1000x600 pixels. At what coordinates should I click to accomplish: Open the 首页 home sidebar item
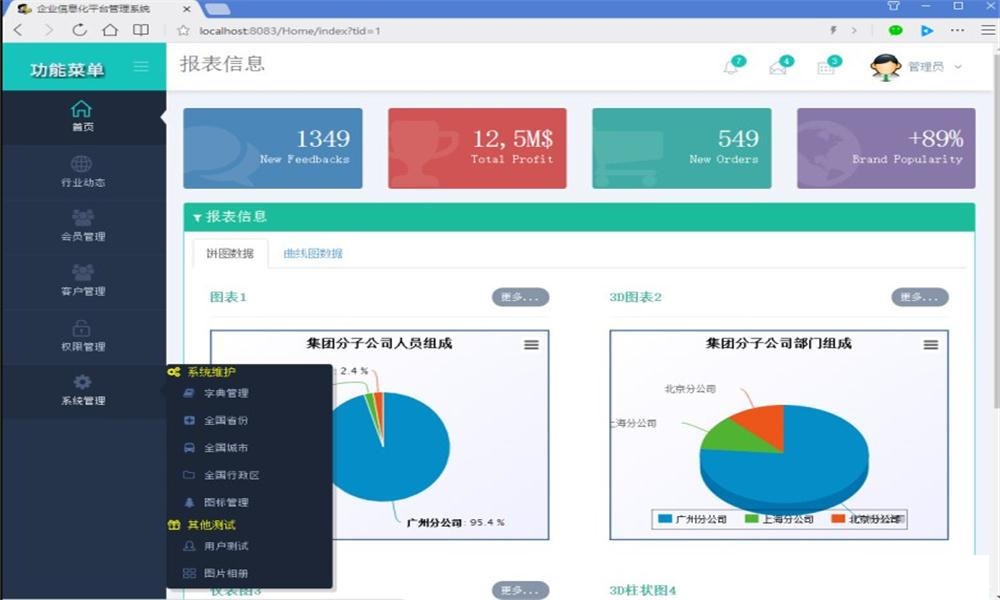(x=82, y=117)
